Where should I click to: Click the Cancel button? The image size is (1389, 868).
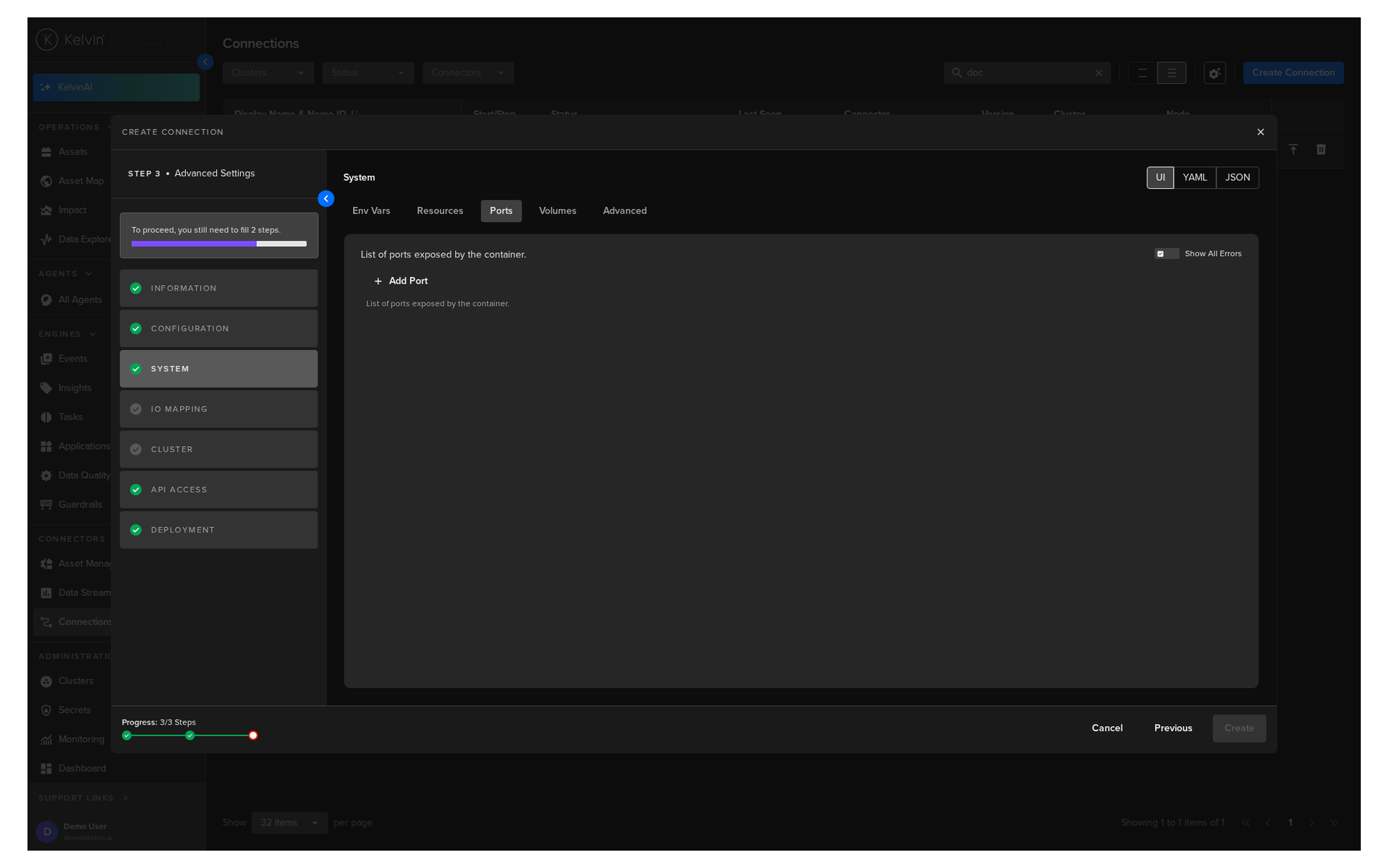coord(1107,728)
